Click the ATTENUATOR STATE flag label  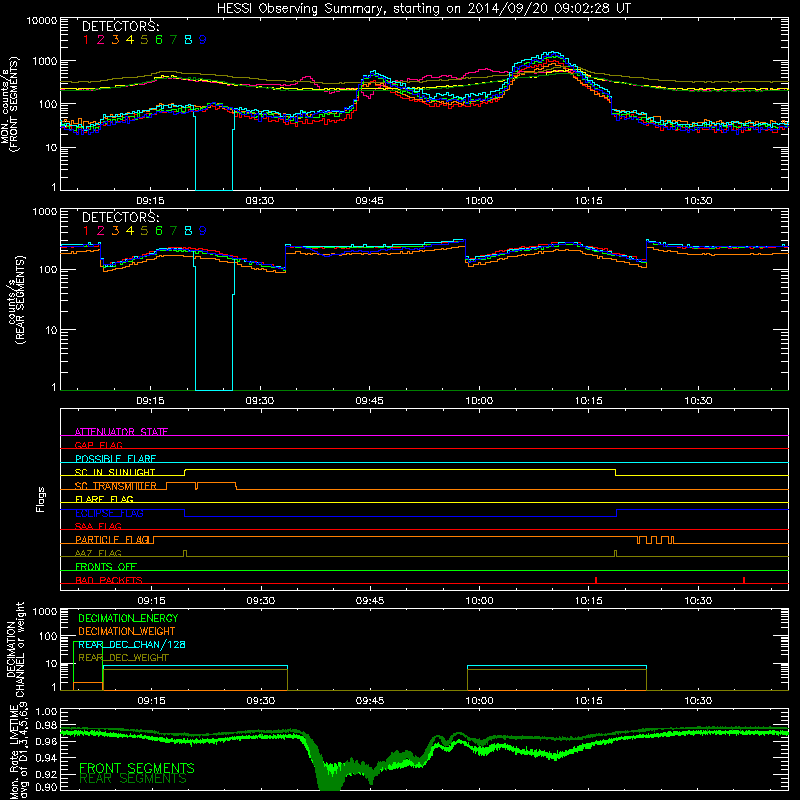coord(121,432)
